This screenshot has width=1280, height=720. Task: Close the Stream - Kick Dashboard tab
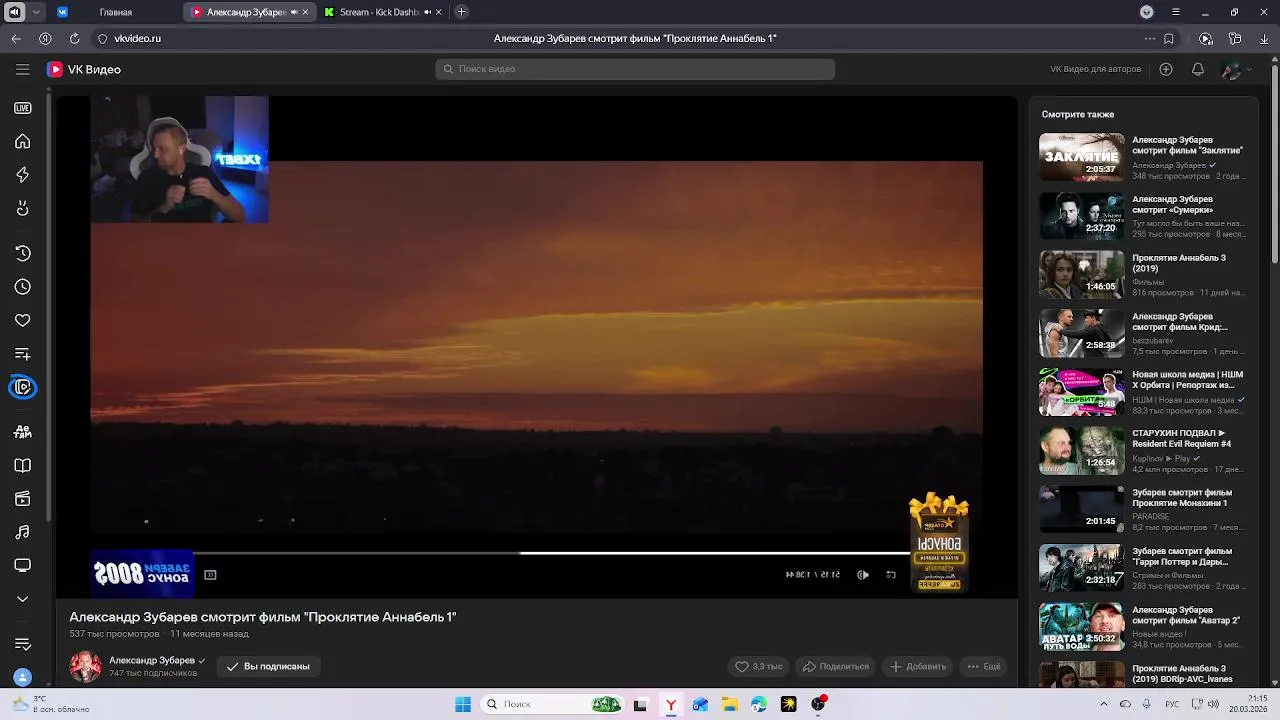439,12
